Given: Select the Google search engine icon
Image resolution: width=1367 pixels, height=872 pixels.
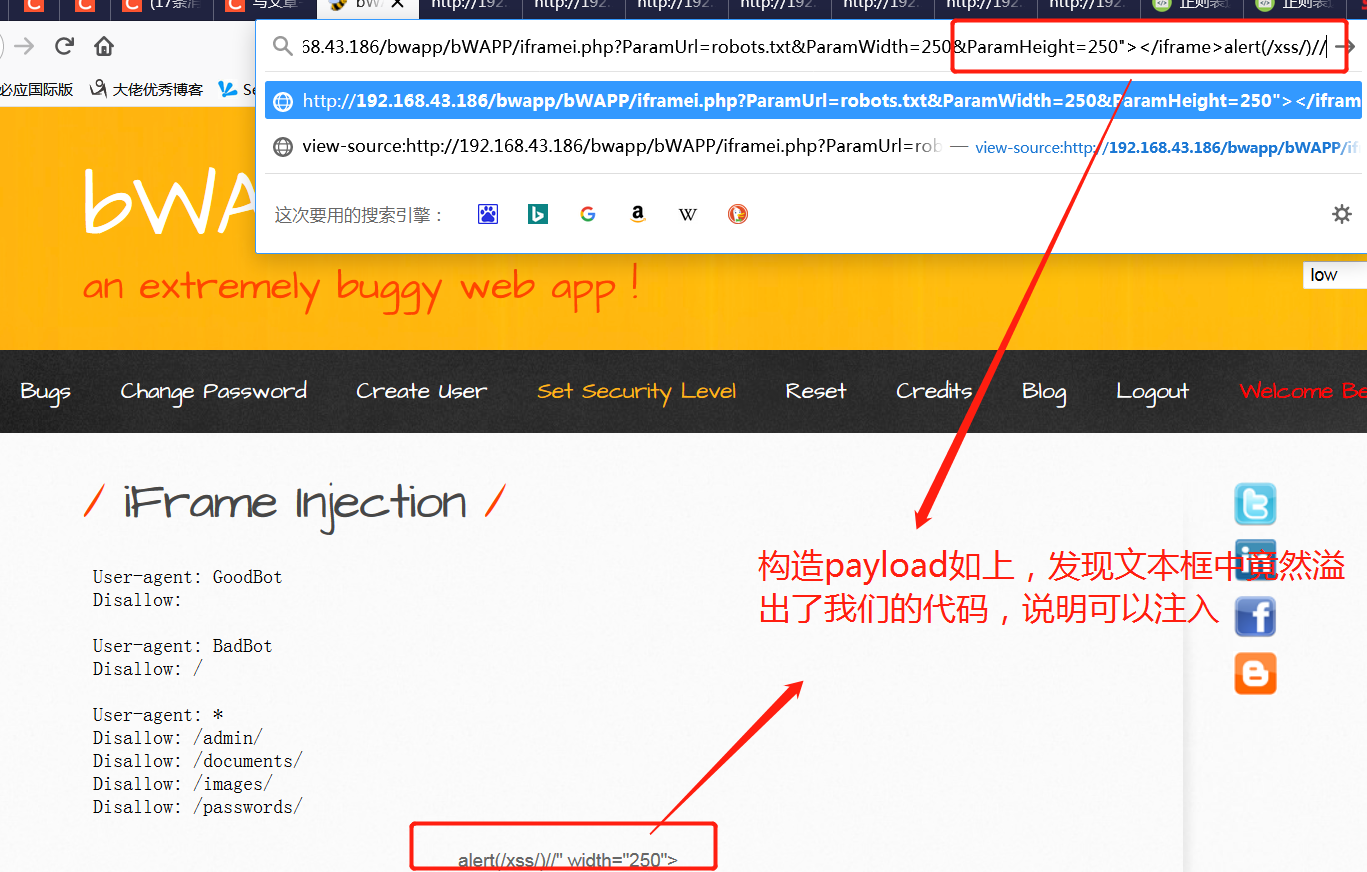Looking at the screenshot, I should pos(587,213).
